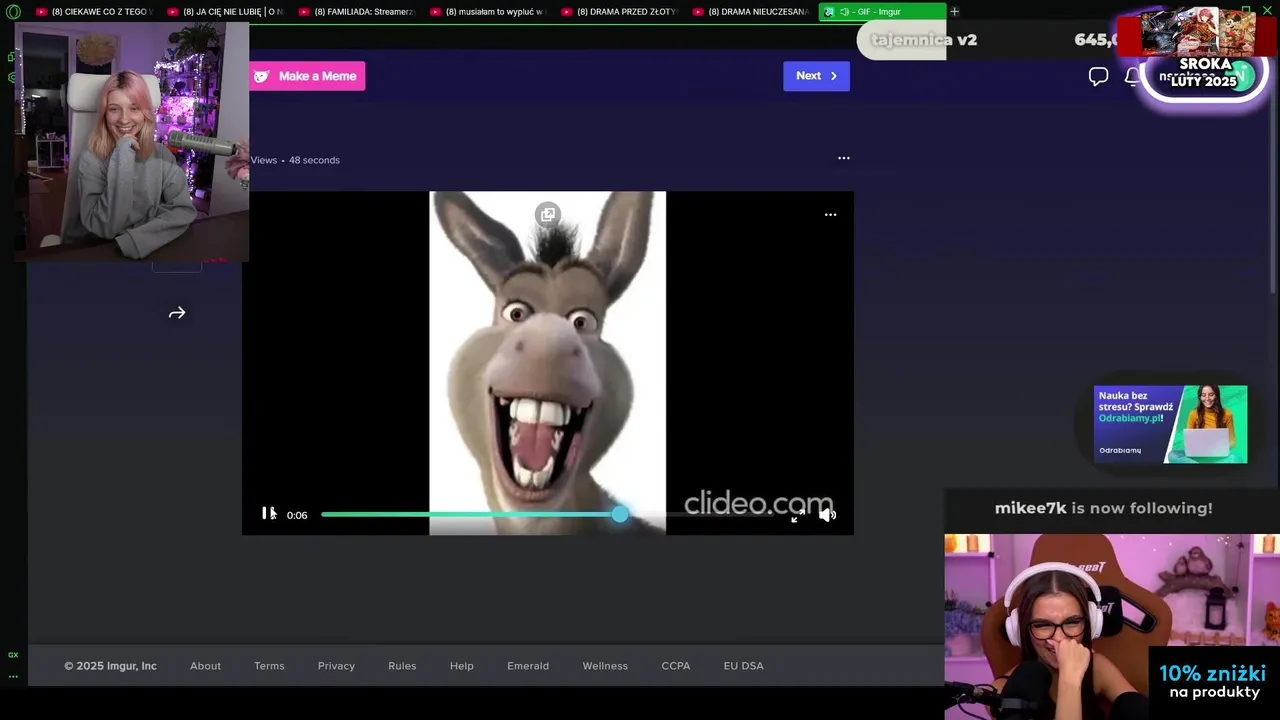Open the three-dot menu inside the video player

830,214
